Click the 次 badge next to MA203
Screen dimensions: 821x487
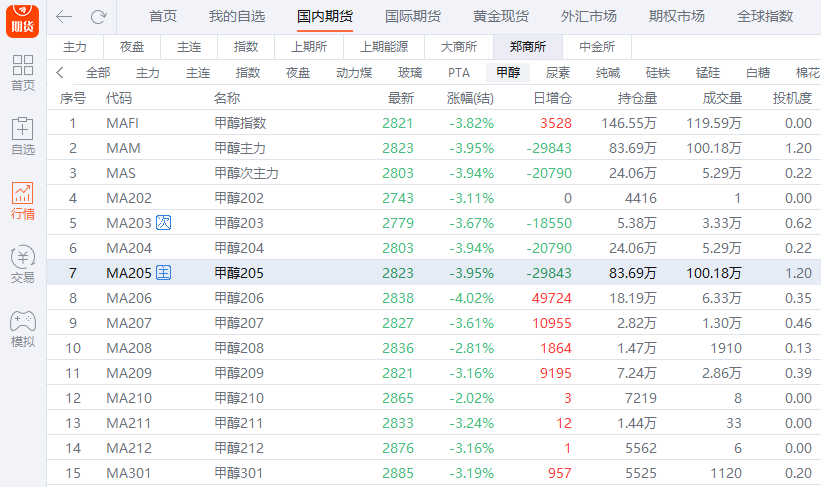pyautogui.click(x=165, y=223)
